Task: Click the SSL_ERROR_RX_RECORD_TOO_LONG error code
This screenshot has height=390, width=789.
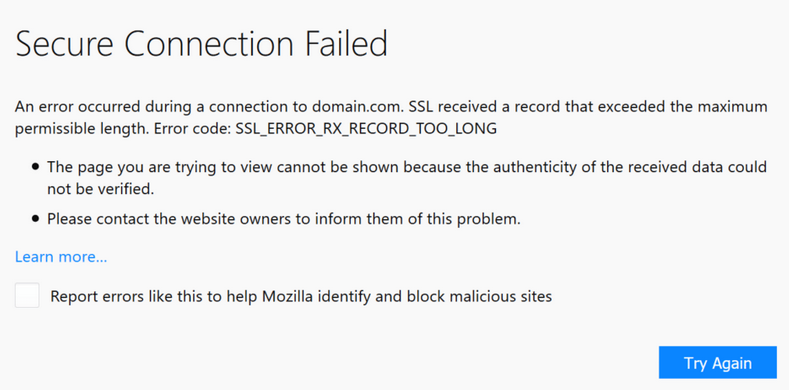Action: coord(366,129)
